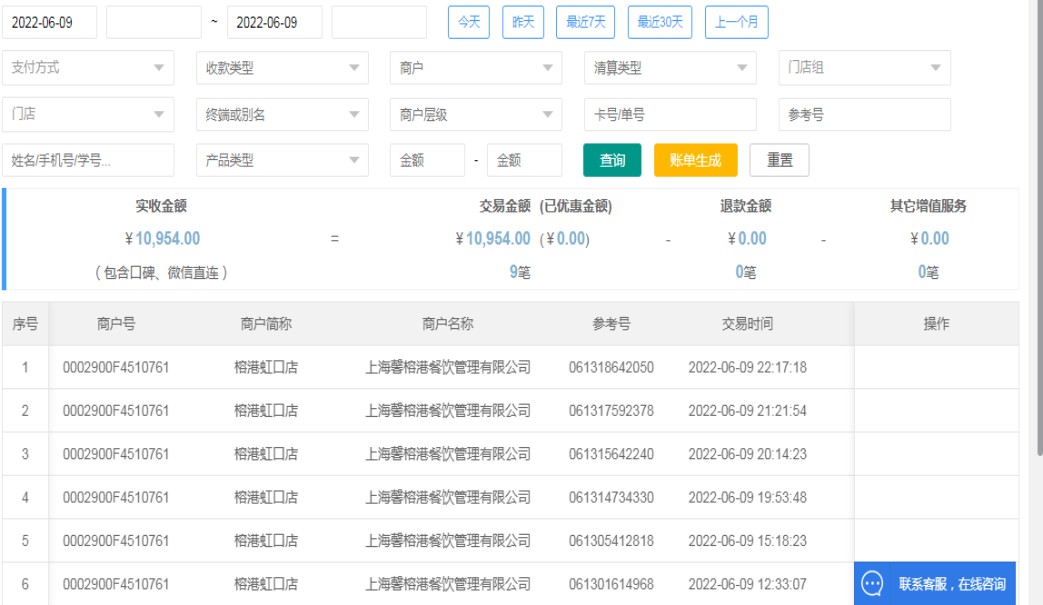
Task: Click the chat bubble customer service icon
Action: point(872,584)
